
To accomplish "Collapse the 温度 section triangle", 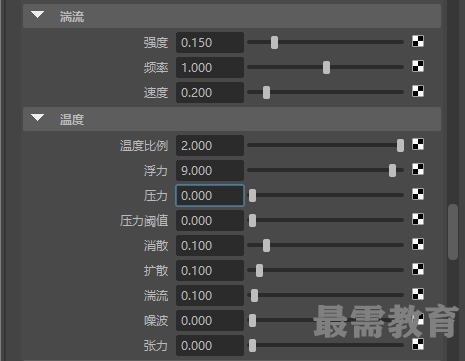I will [37, 118].
